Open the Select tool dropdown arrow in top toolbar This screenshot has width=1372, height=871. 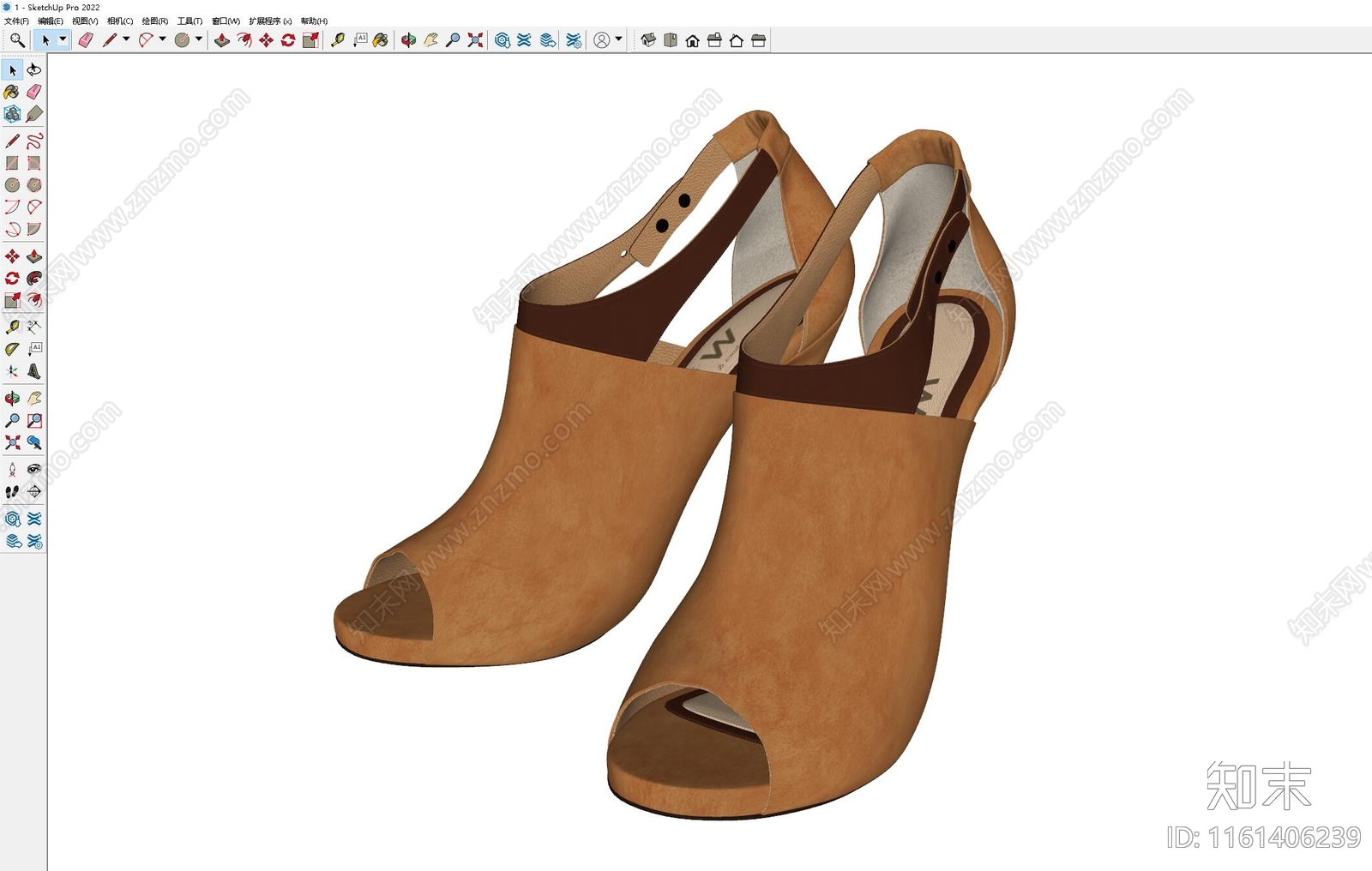pyautogui.click(x=62, y=39)
